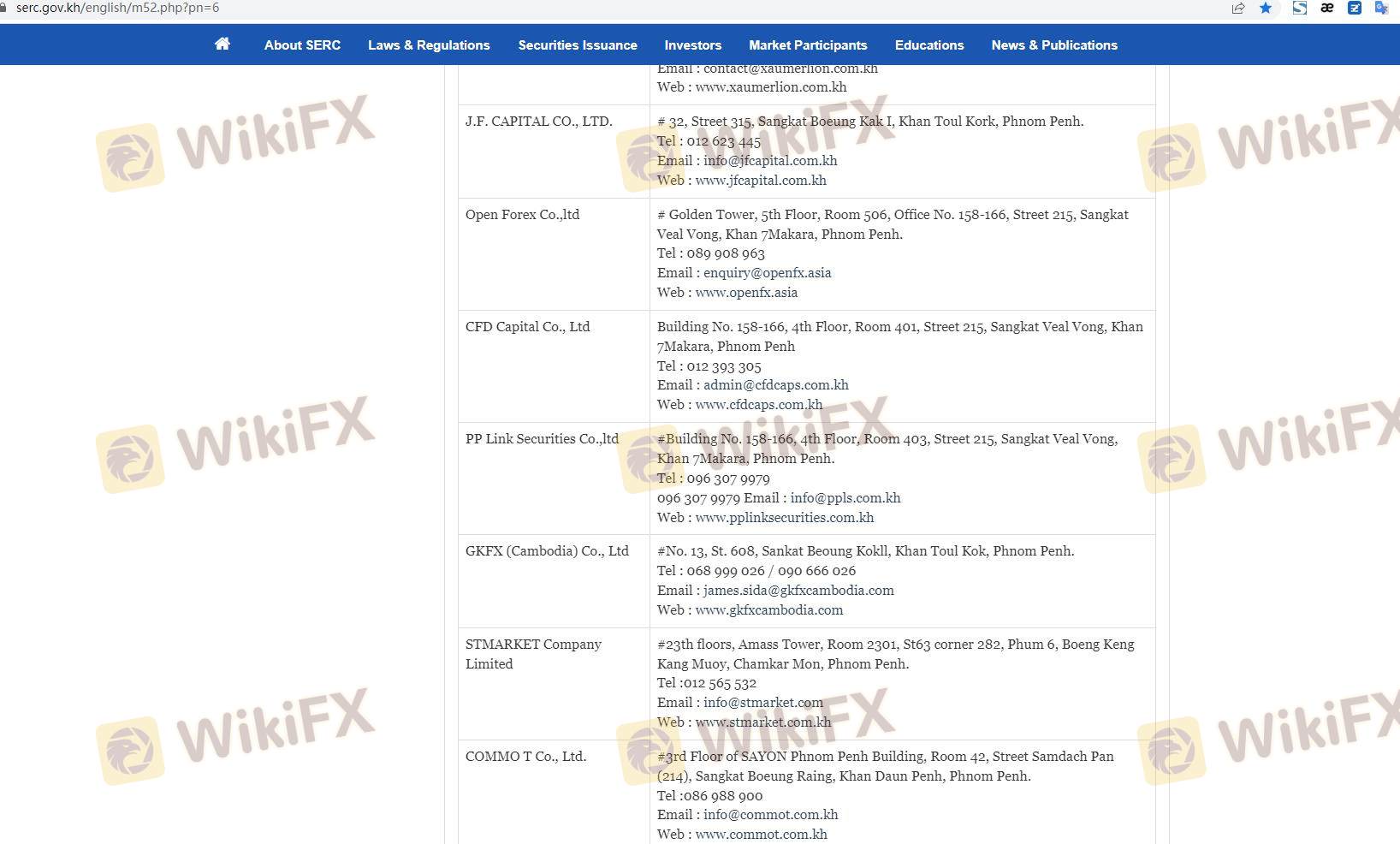Viewport: 1400px width, 844px height.
Task: Click email info@ppls.com.kh
Action: click(845, 498)
